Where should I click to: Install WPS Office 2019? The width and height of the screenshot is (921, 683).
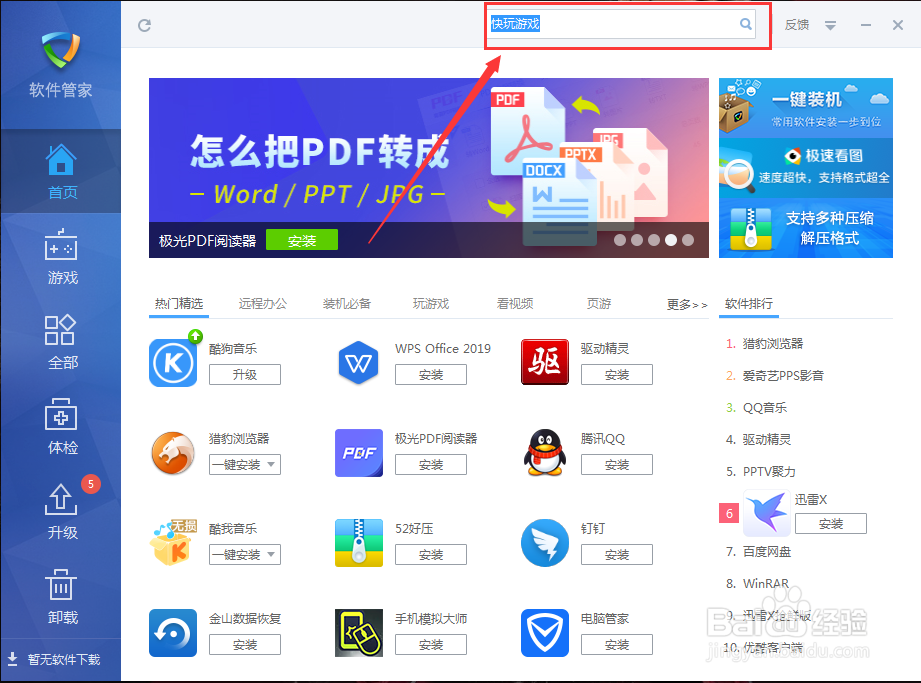point(431,375)
